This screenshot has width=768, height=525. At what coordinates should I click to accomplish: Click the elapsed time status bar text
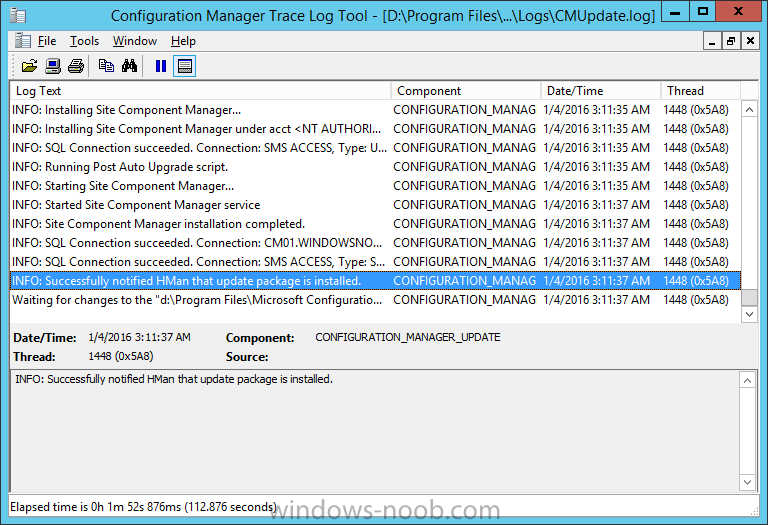[143, 506]
